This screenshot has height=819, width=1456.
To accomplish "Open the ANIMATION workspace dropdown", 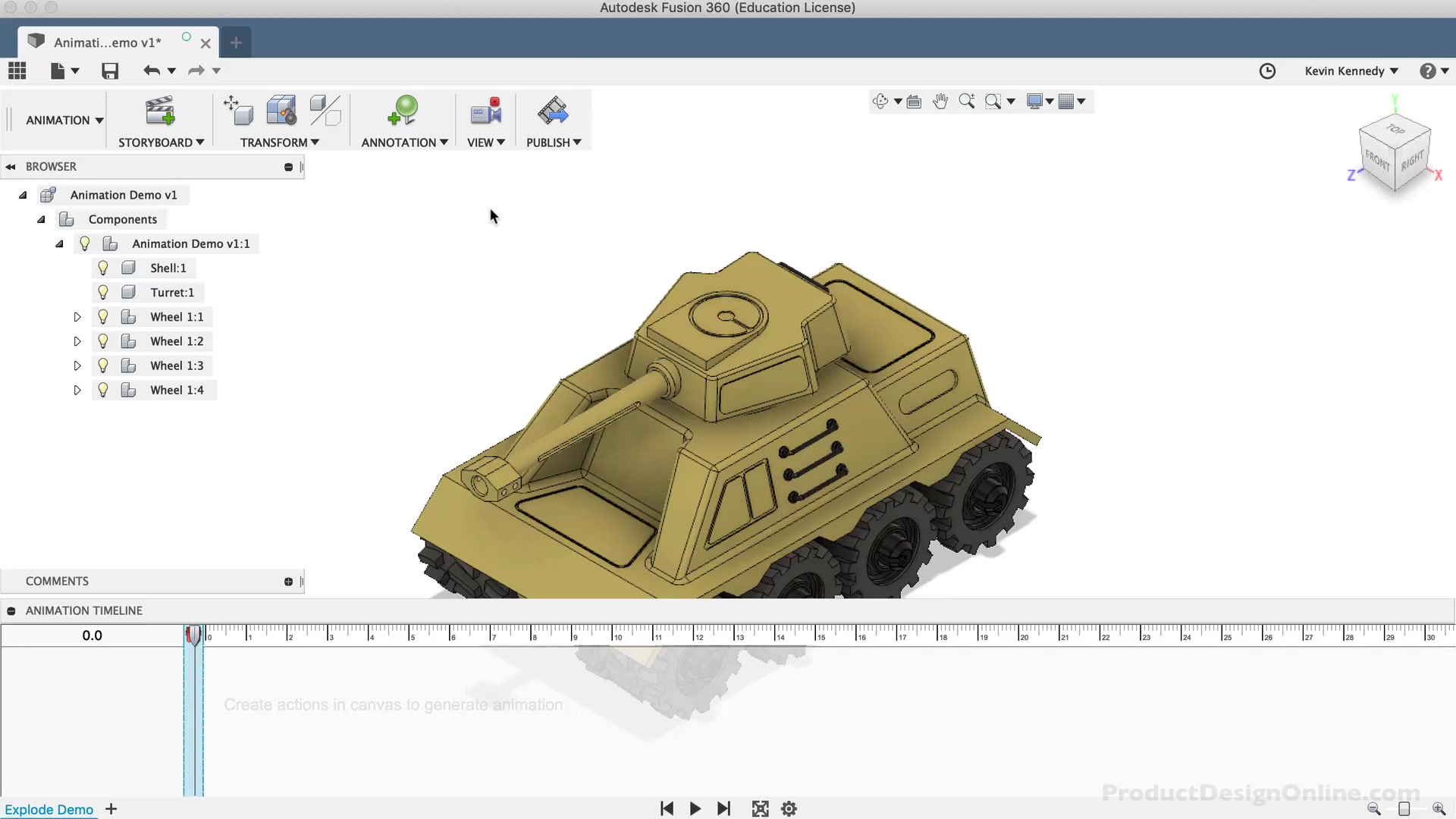I will click(x=64, y=120).
